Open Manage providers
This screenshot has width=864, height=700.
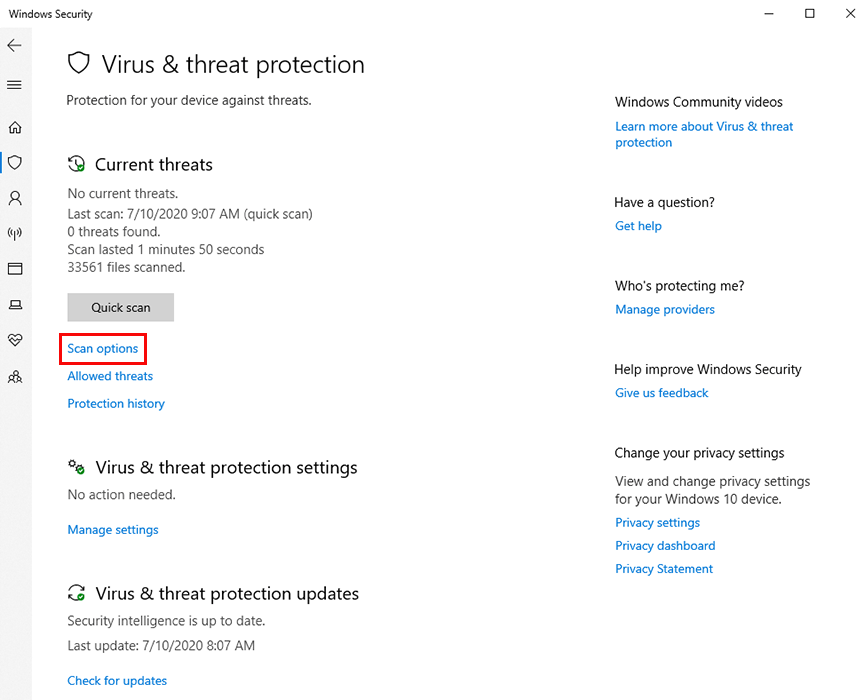click(665, 309)
